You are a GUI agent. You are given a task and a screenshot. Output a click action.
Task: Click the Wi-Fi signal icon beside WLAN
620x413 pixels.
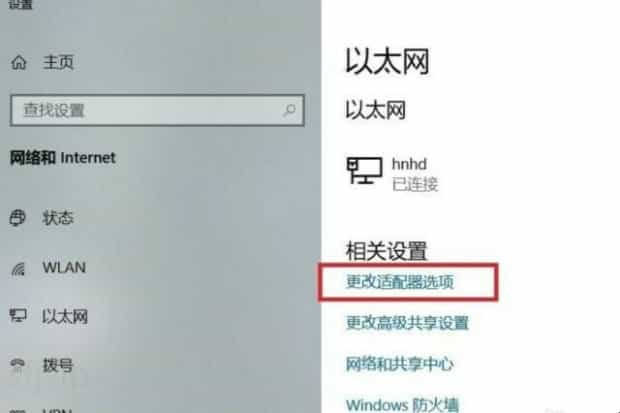pos(18,268)
